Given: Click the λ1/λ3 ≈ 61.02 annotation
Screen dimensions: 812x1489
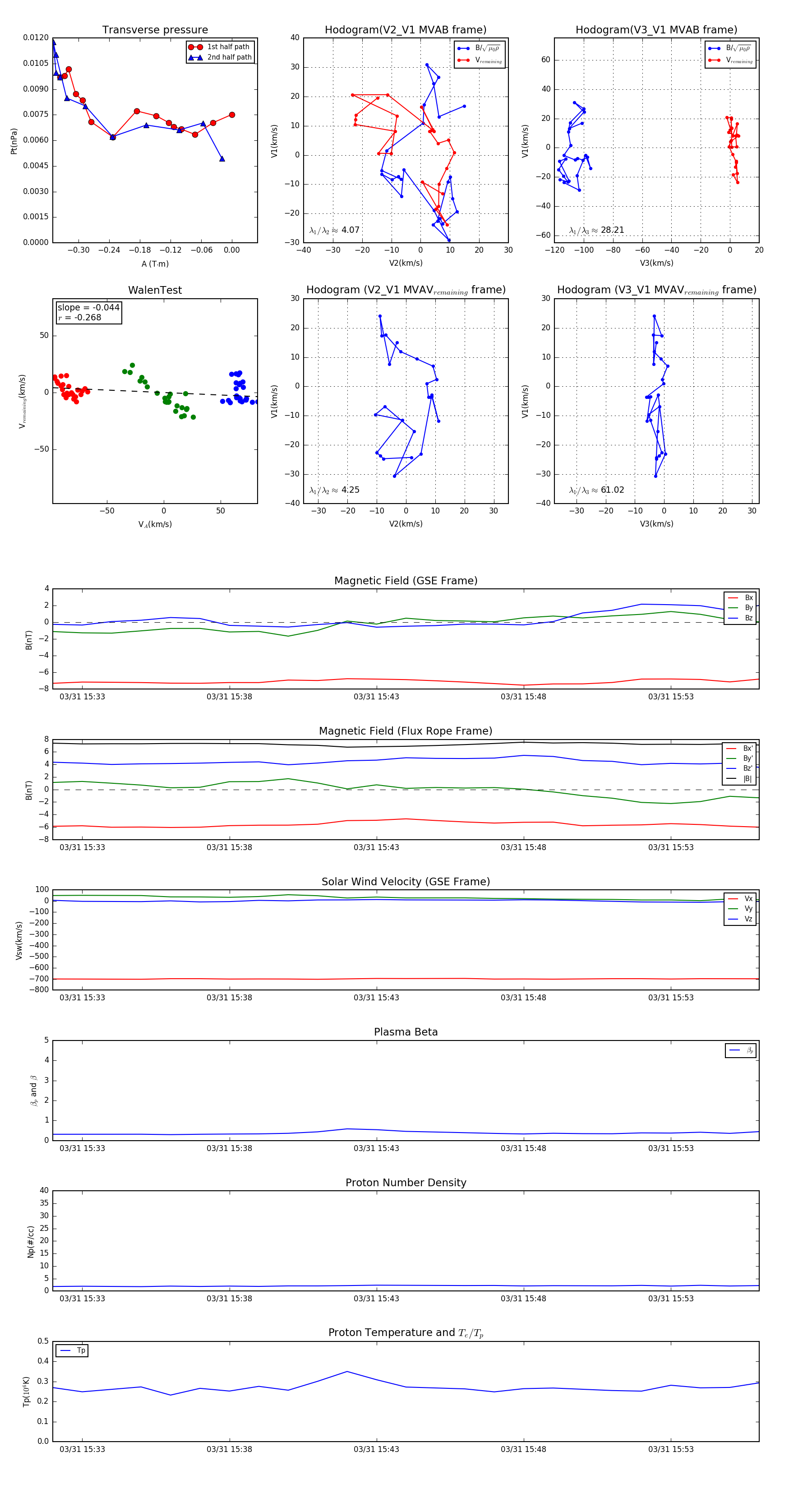Looking at the screenshot, I should pos(597,490).
